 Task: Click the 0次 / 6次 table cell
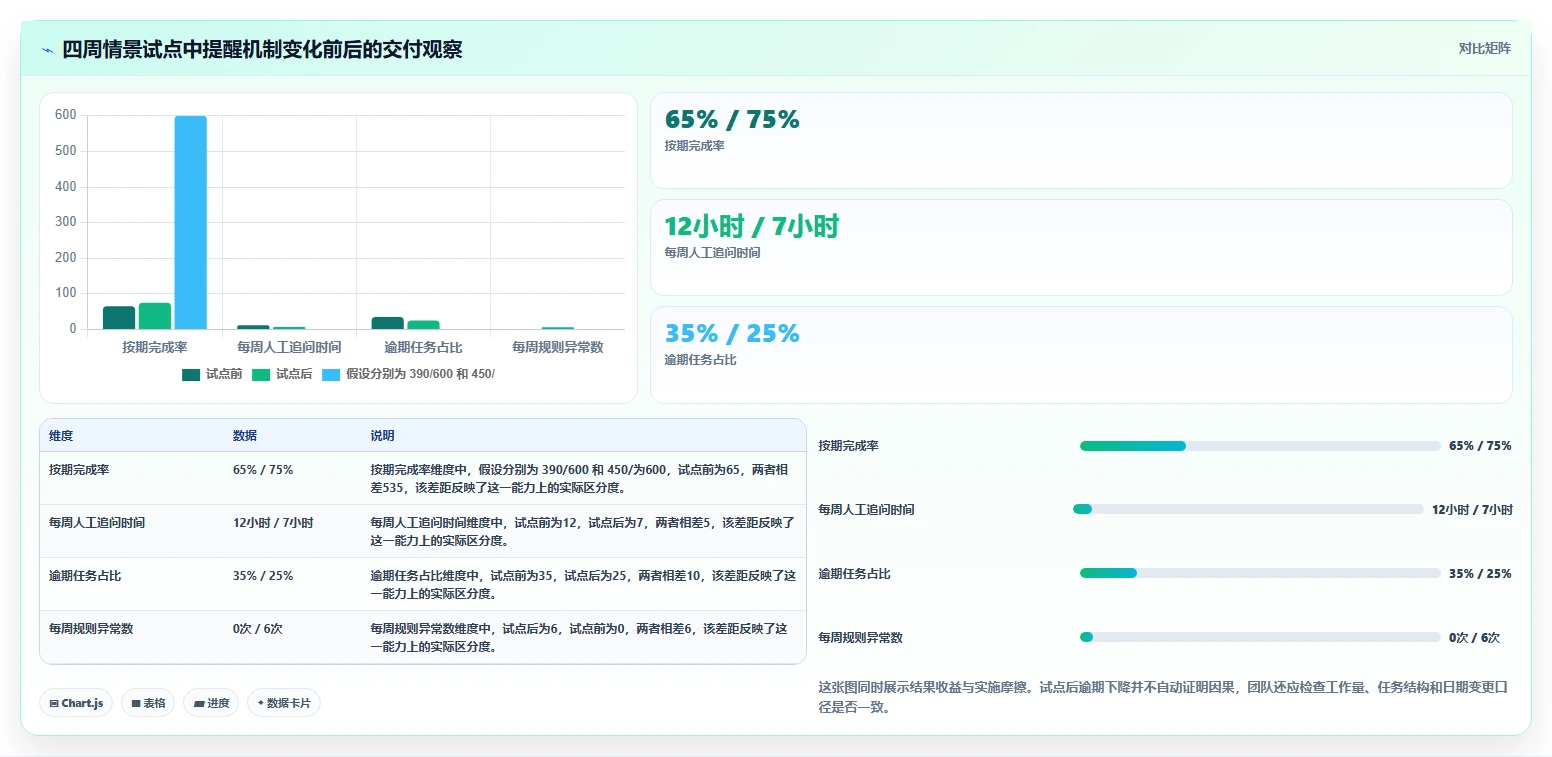coord(294,637)
